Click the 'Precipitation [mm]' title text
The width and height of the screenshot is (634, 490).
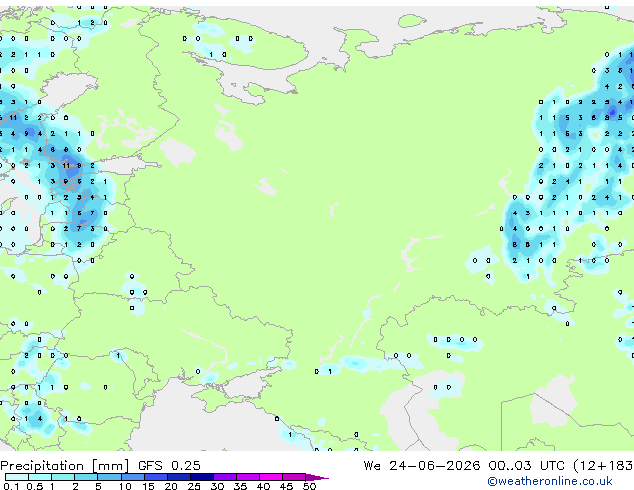(x=65, y=466)
